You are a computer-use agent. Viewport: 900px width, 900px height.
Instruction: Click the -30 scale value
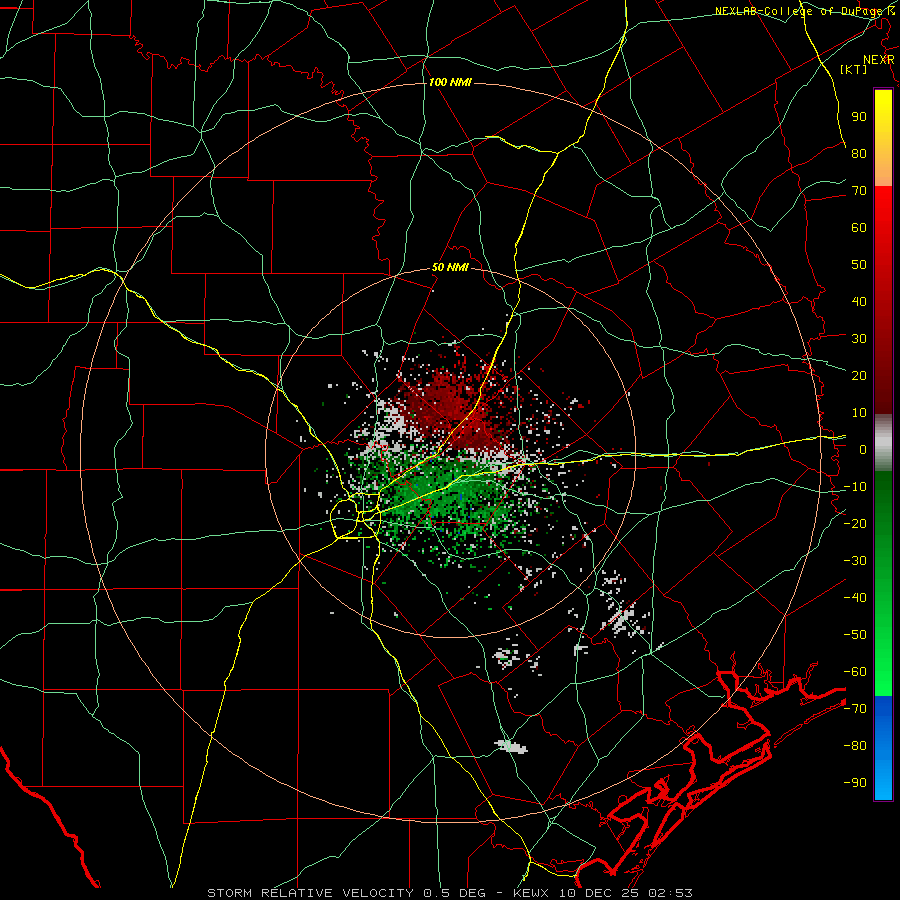point(855,561)
